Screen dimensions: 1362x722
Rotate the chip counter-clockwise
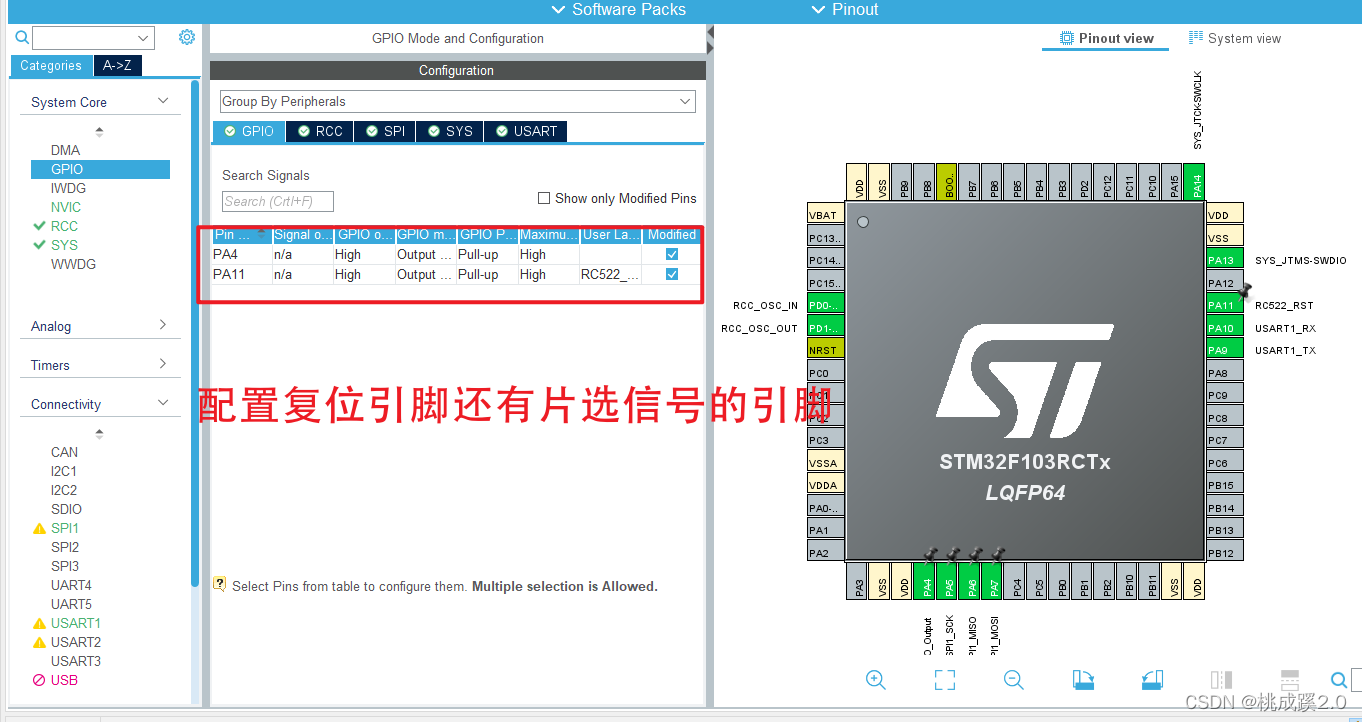[x=1152, y=680]
